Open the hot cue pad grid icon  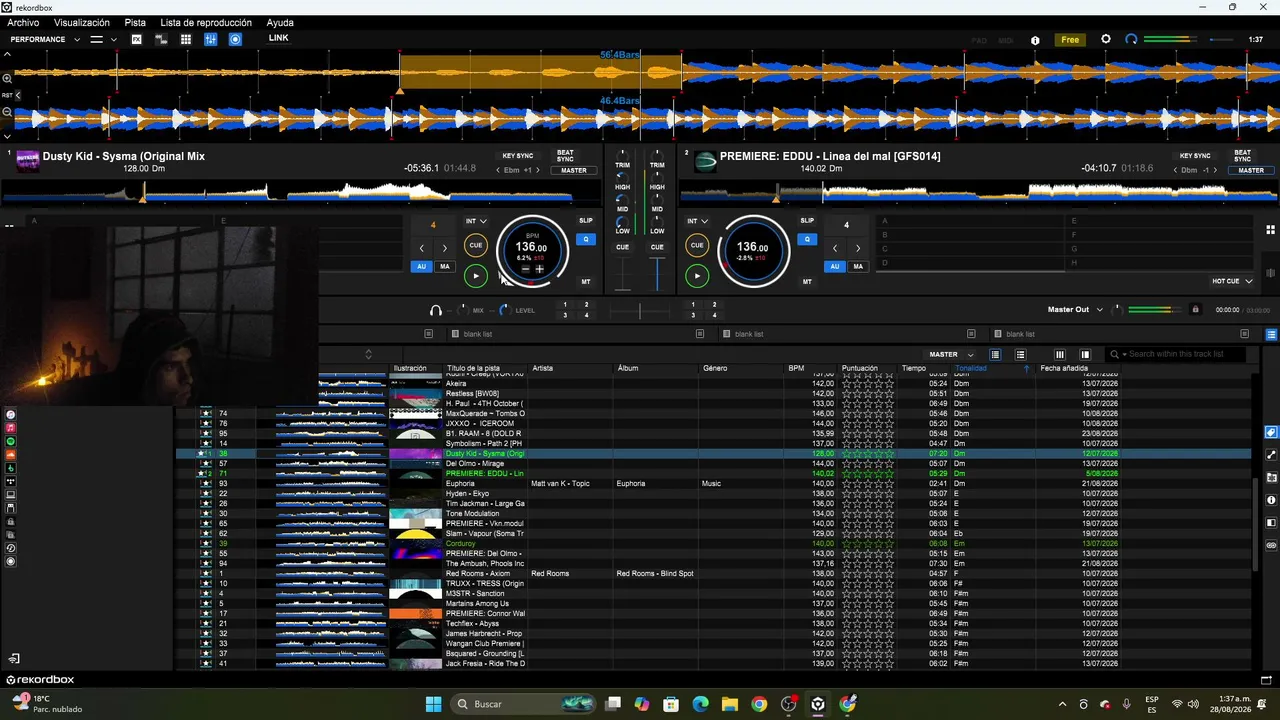click(x=1270, y=229)
